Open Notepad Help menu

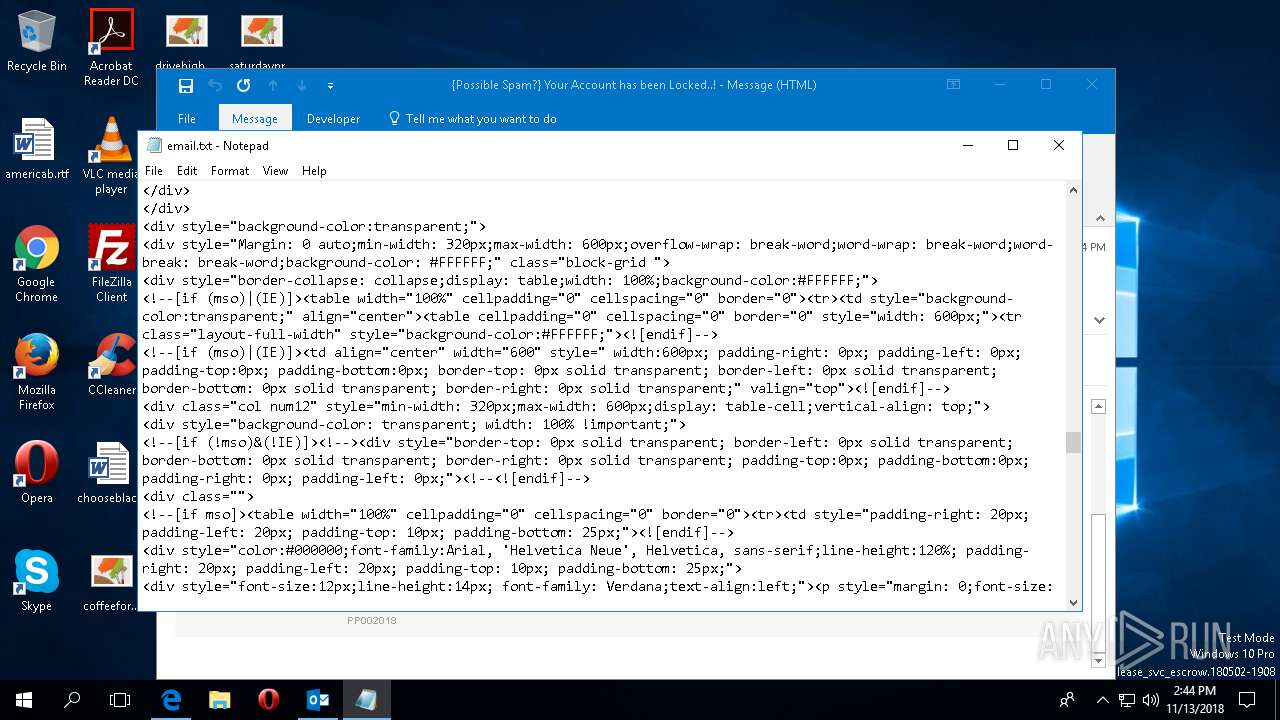(314, 171)
